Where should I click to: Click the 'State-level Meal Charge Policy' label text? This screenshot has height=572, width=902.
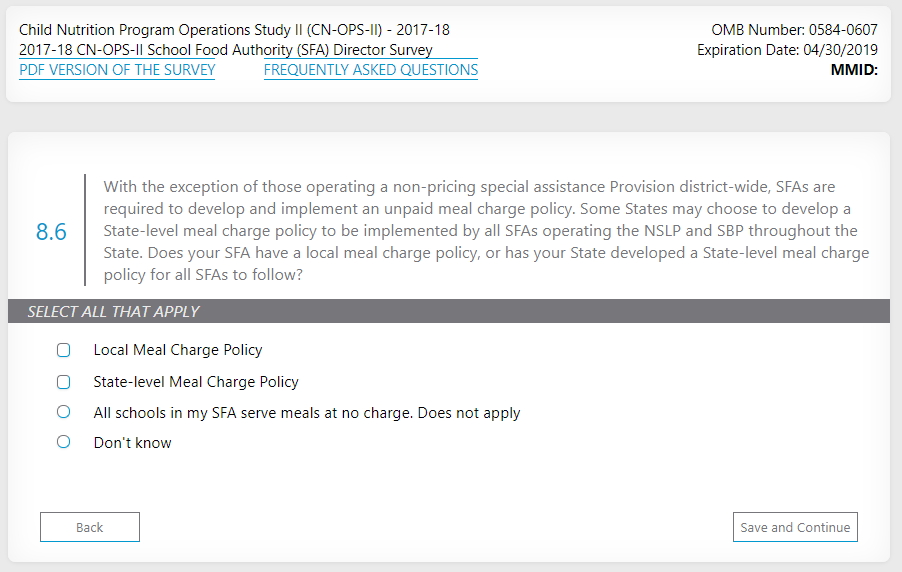tap(196, 382)
